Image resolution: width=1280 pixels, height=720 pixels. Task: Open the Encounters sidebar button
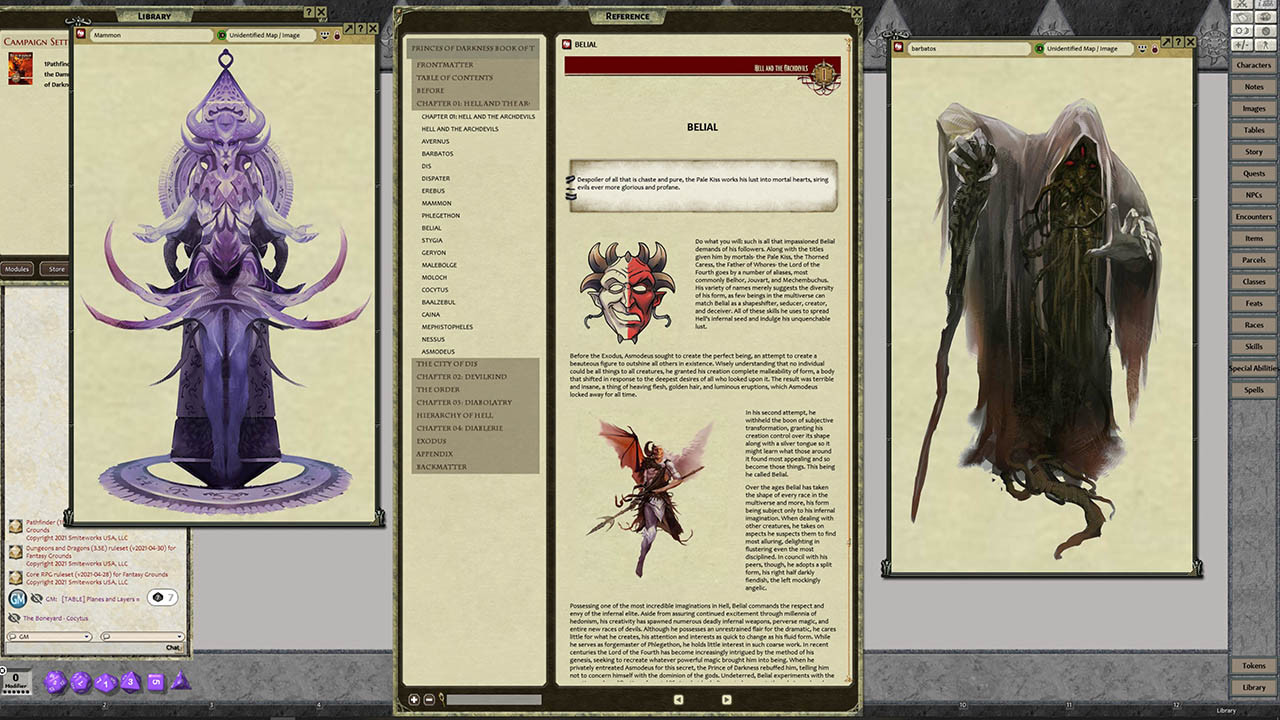point(1254,217)
